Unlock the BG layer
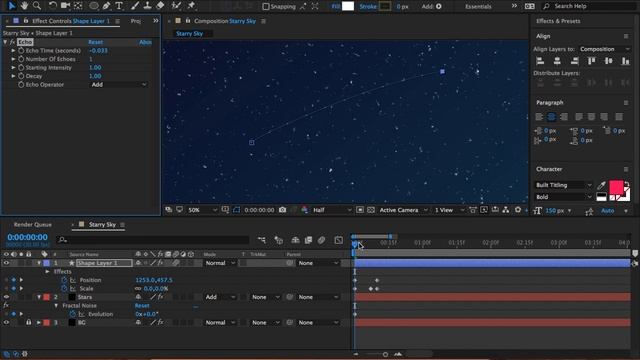 coord(29,322)
